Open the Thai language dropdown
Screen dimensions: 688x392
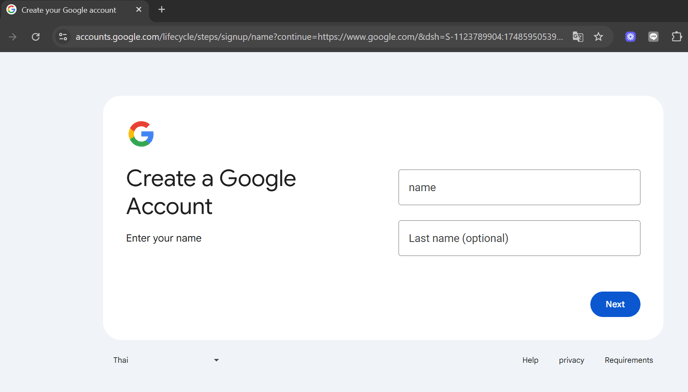(165, 360)
